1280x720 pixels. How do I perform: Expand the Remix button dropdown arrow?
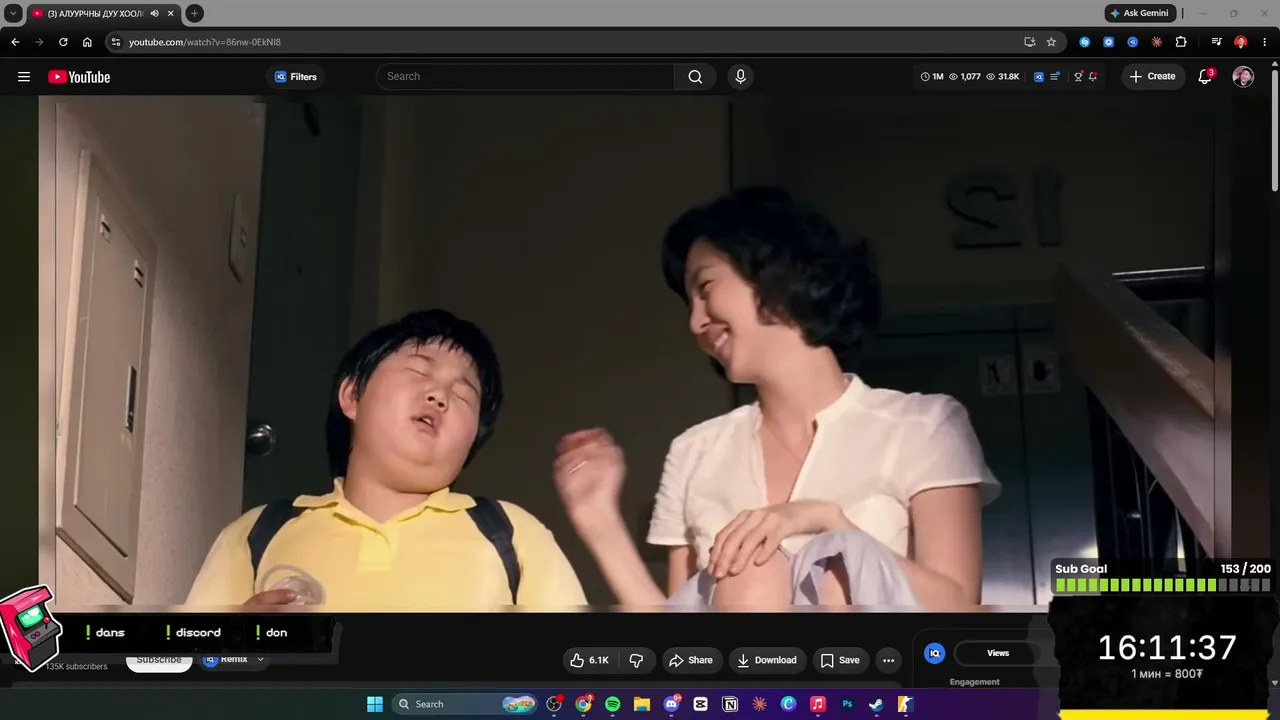(x=260, y=660)
